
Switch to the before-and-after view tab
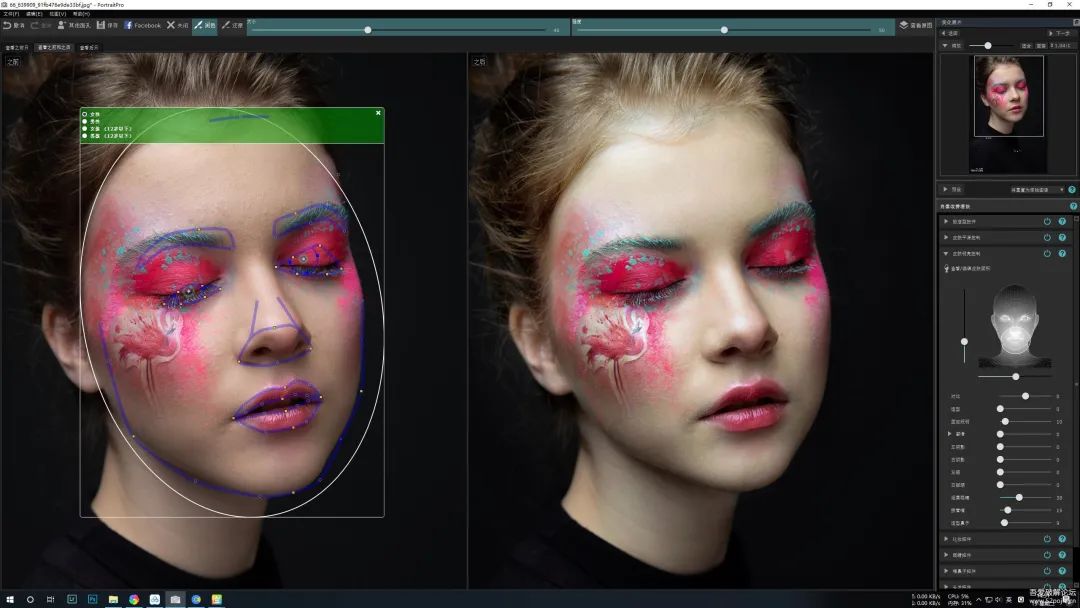tap(54, 48)
